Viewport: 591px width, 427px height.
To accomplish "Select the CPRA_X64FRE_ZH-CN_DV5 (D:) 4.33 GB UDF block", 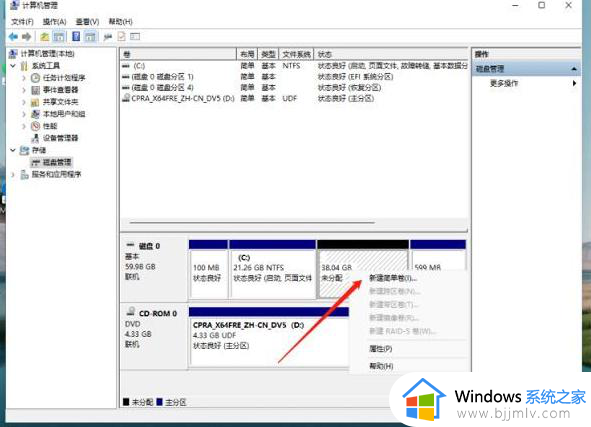I will click(269, 336).
